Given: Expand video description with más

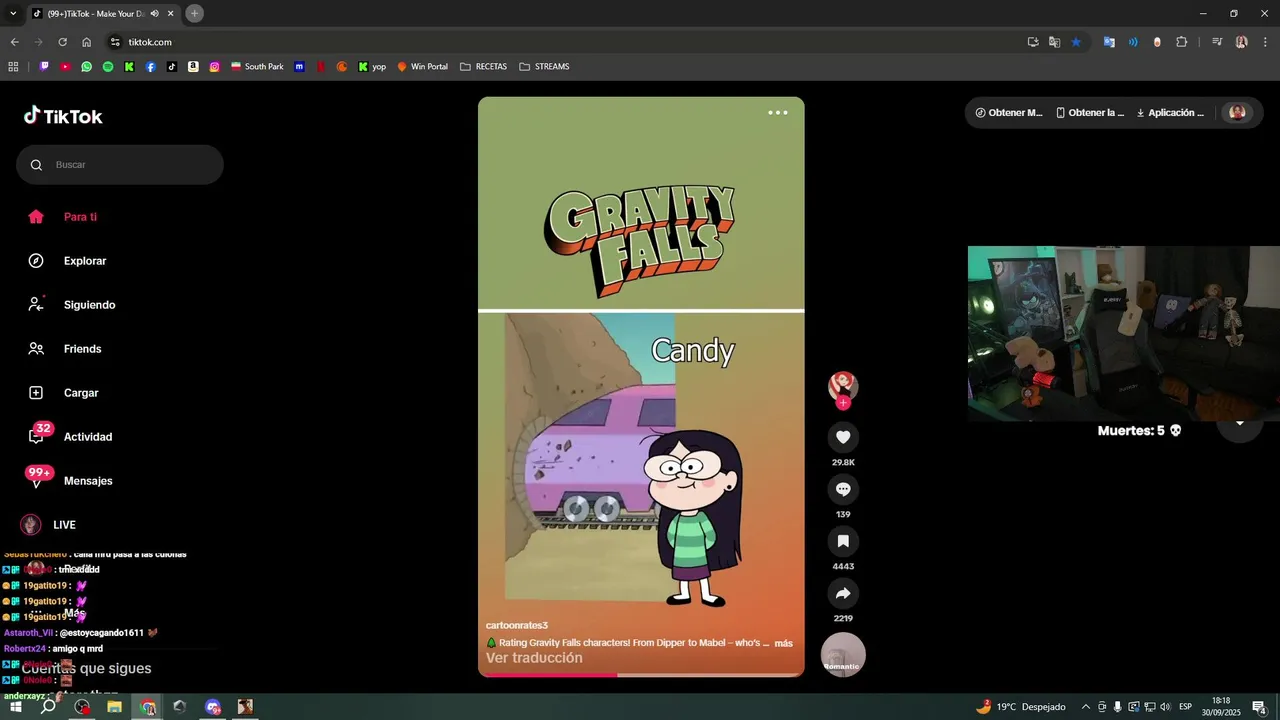Looking at the screenshot, I should pyautogui.click(x=783, y=643).
